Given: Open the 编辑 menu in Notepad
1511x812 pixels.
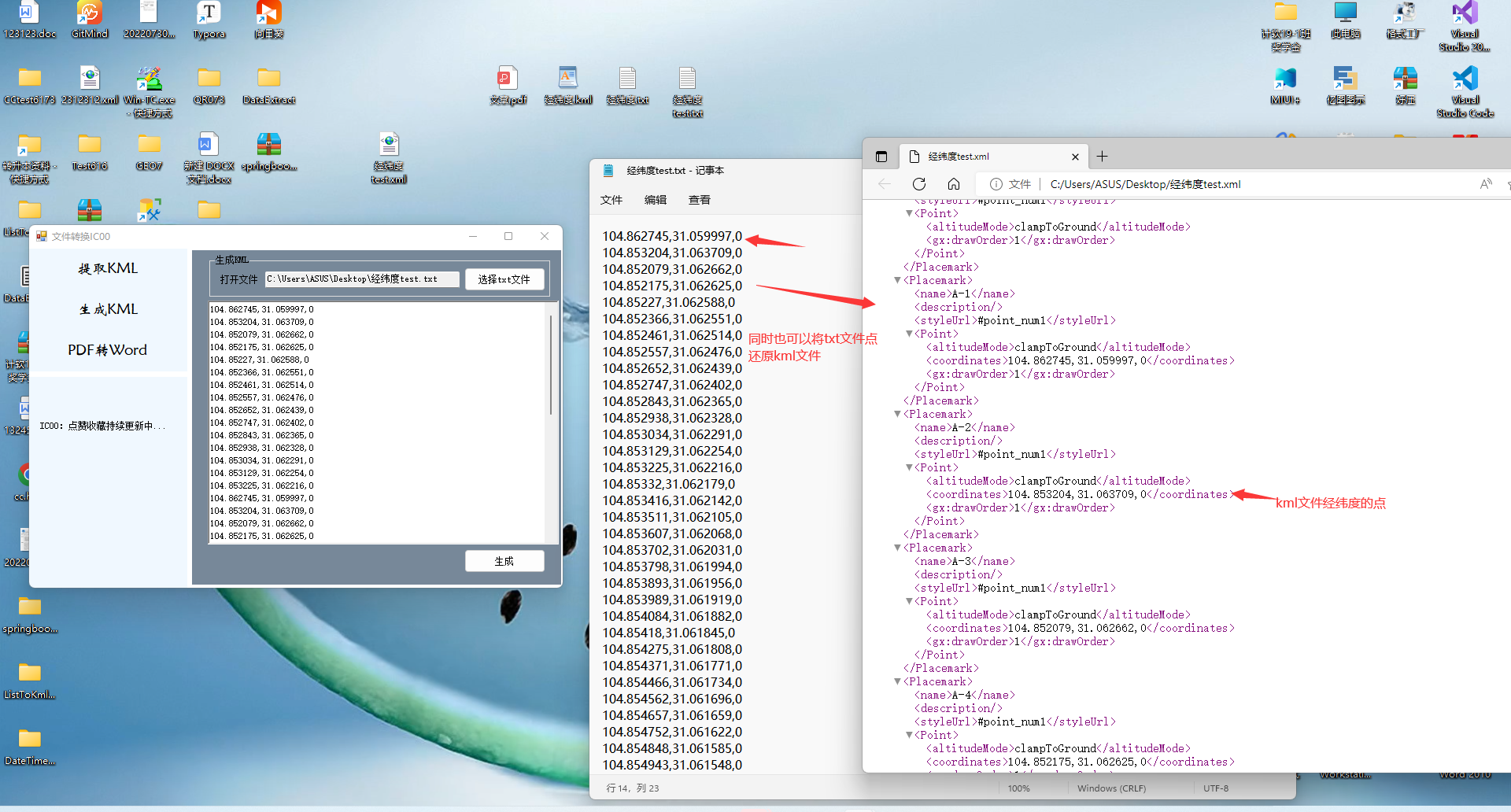Looking at the screenshot, I should coord(656,200).
